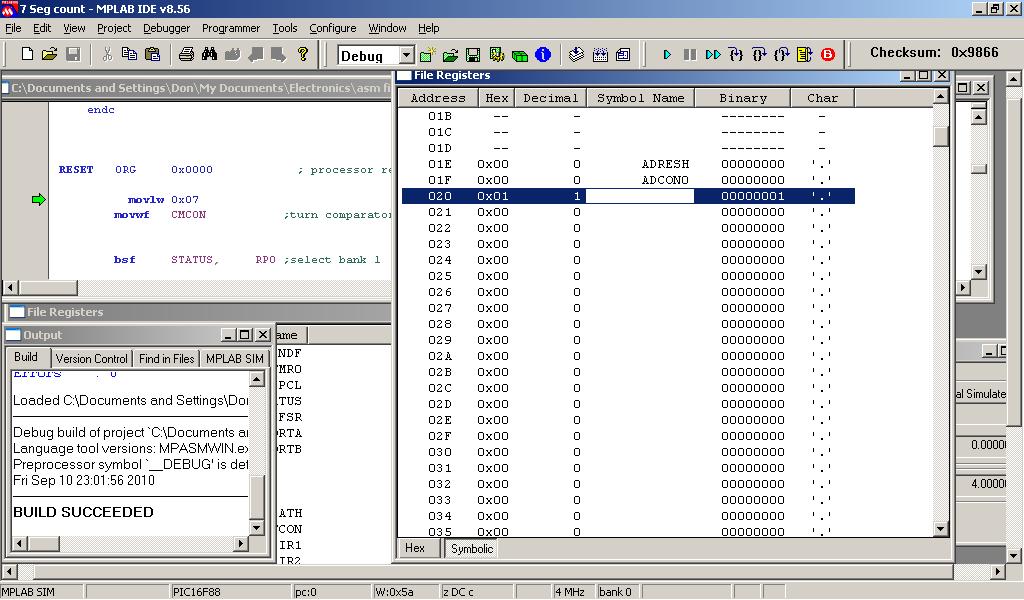Click the blue info icon in toolbar

coord(543,55)
